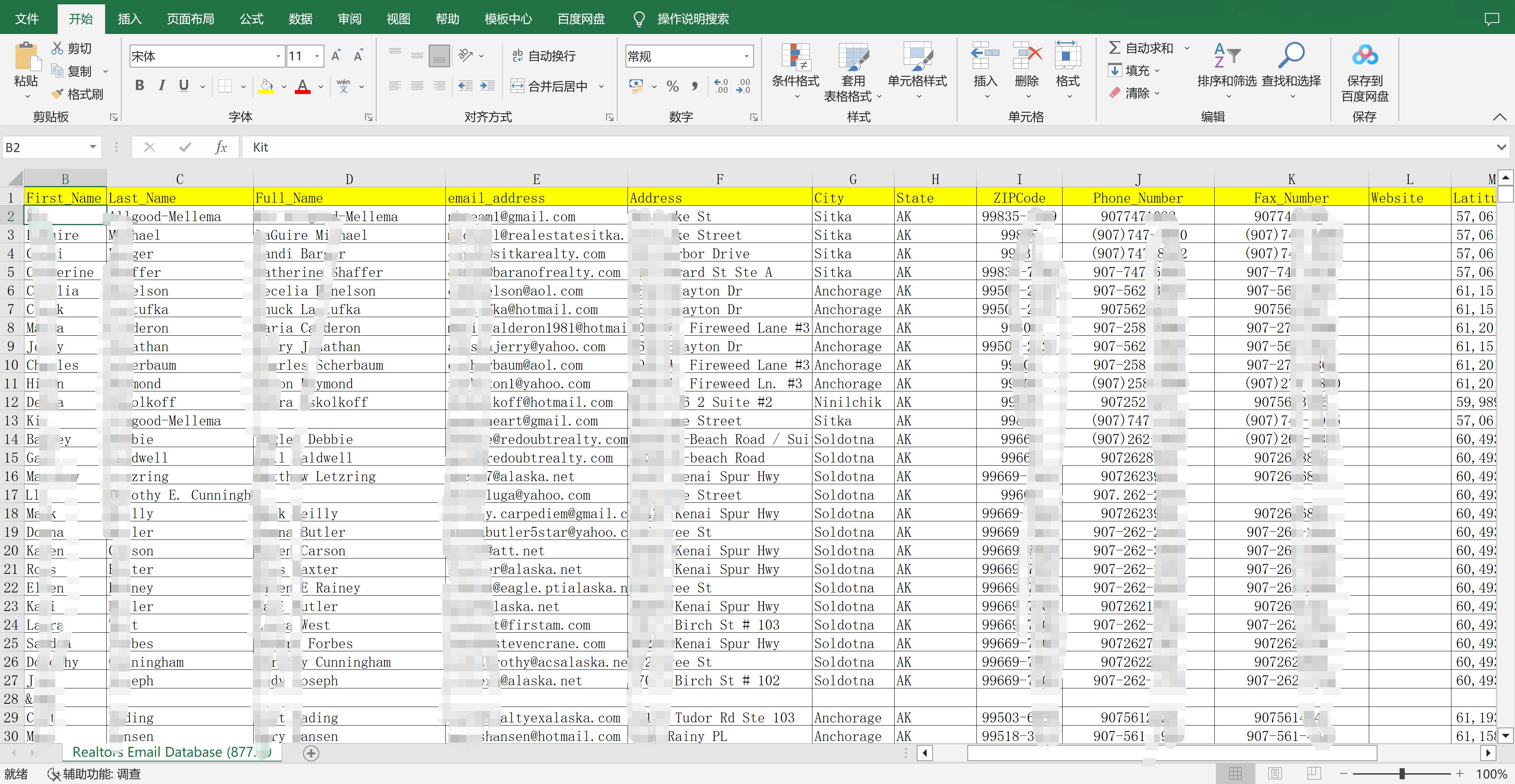Open Merge and Center dropdown arrow

coord(602,87)
